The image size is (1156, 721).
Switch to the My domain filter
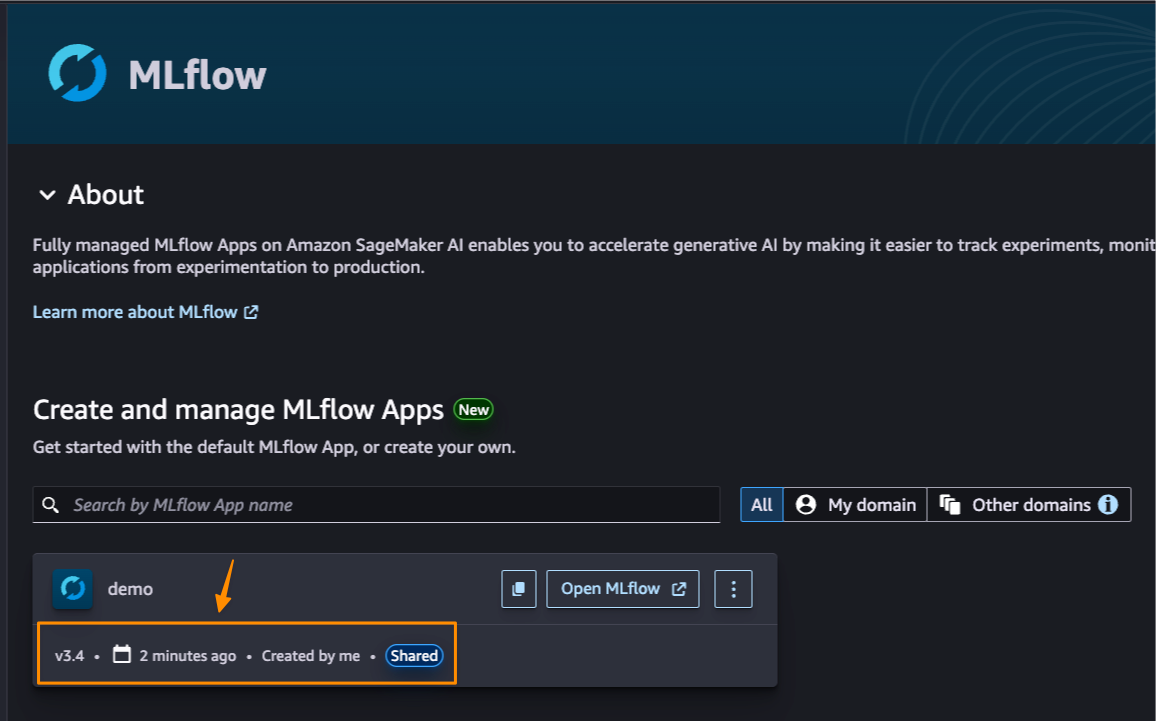click(855, 504)
